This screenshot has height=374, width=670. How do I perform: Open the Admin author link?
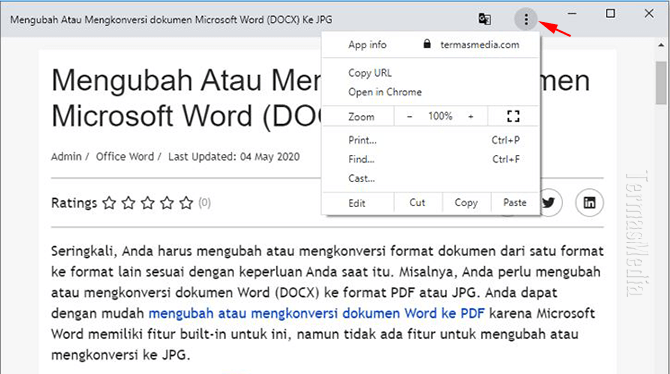(x=66, y=156)
